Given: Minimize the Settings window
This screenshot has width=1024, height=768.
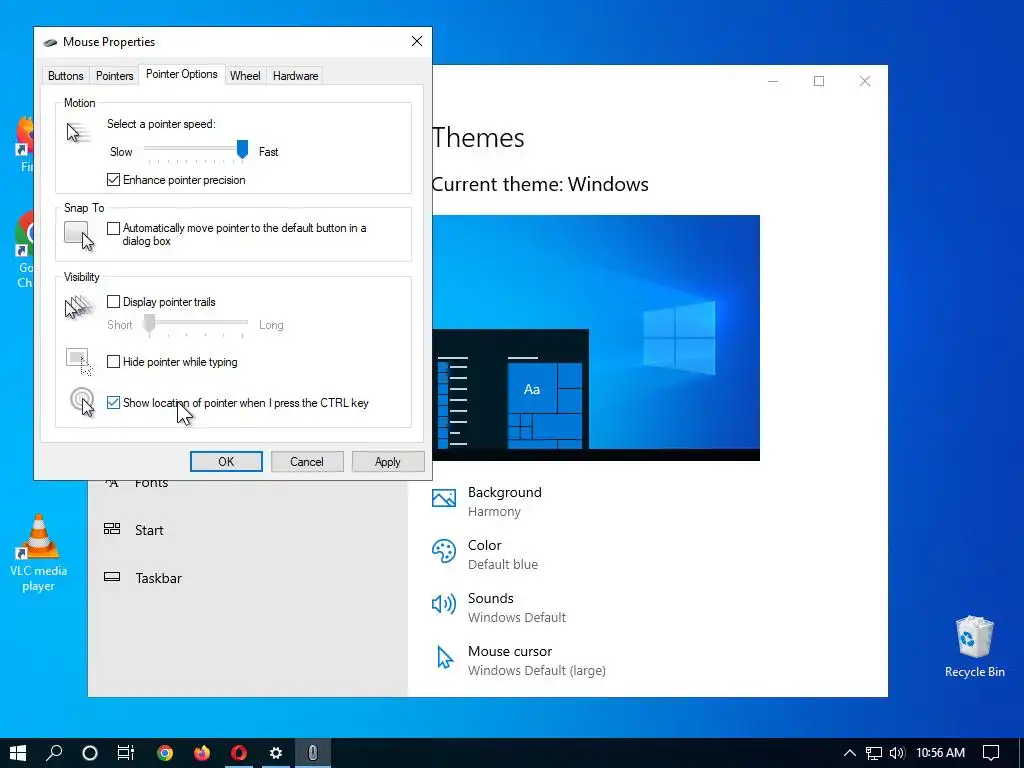Looking at the screenshot, I should (773, 81).
